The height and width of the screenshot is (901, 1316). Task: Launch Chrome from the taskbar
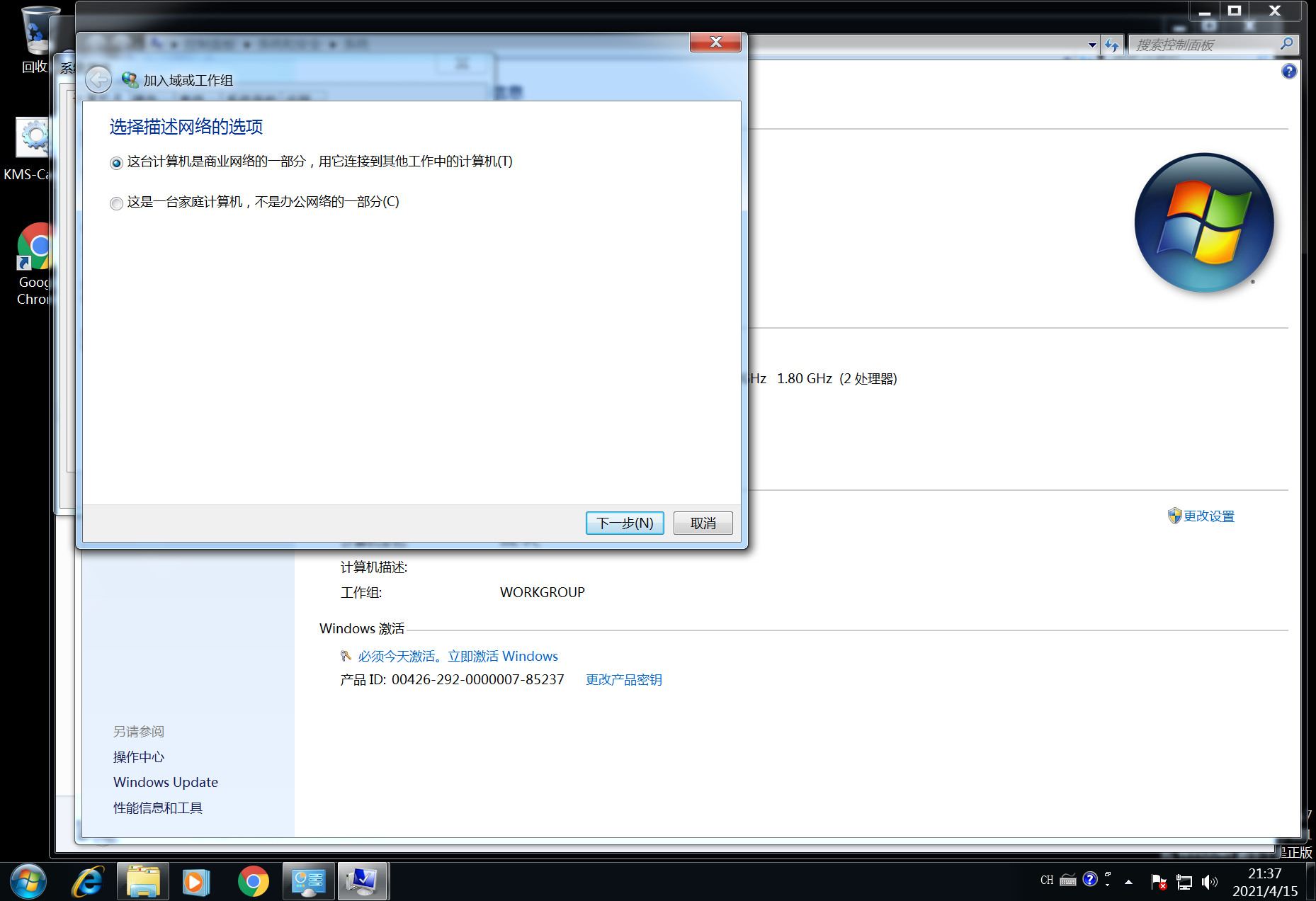tap(253, 881)
